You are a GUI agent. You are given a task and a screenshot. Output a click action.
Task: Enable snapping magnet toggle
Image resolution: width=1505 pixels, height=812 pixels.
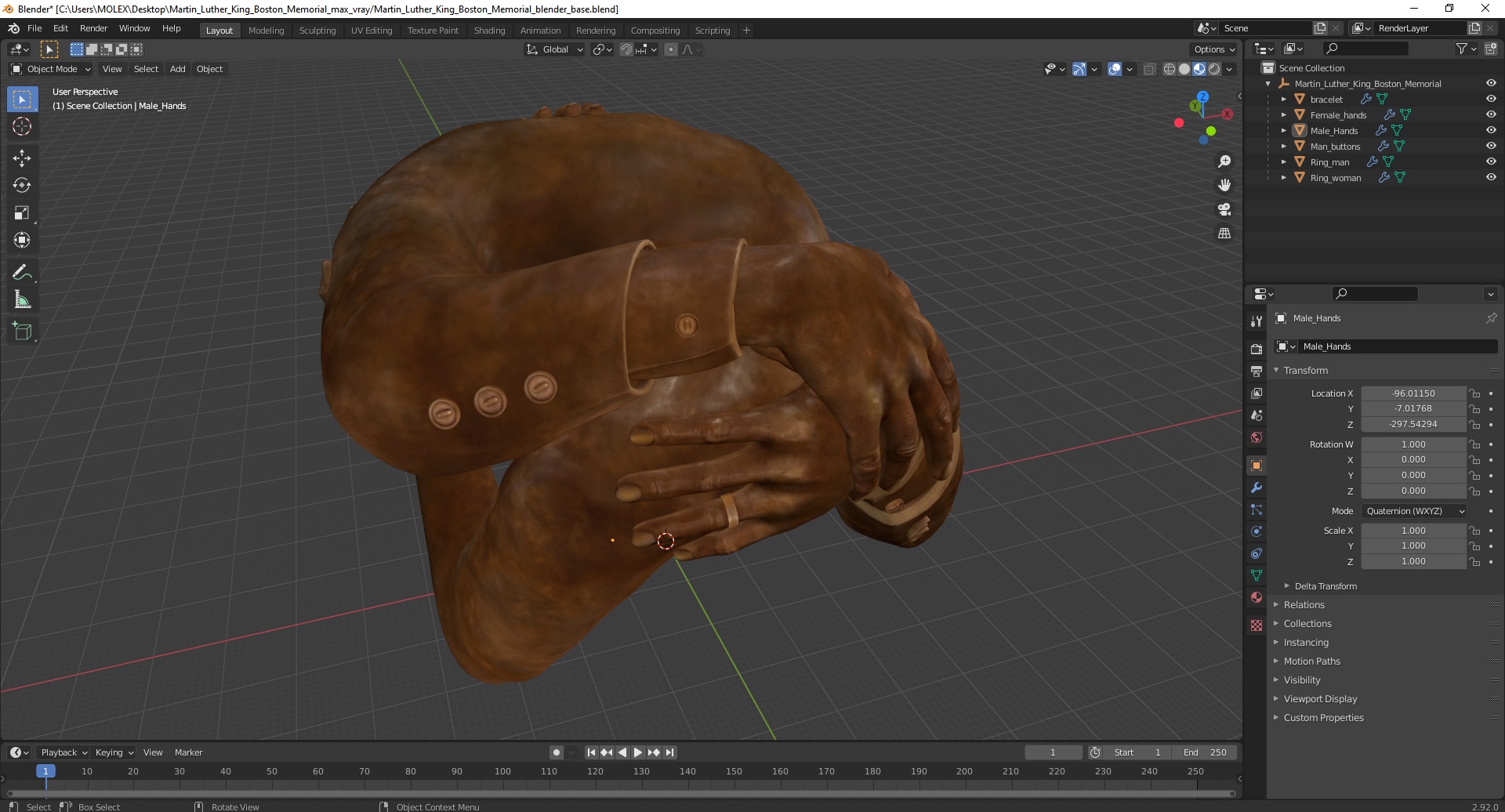point(626,49)
